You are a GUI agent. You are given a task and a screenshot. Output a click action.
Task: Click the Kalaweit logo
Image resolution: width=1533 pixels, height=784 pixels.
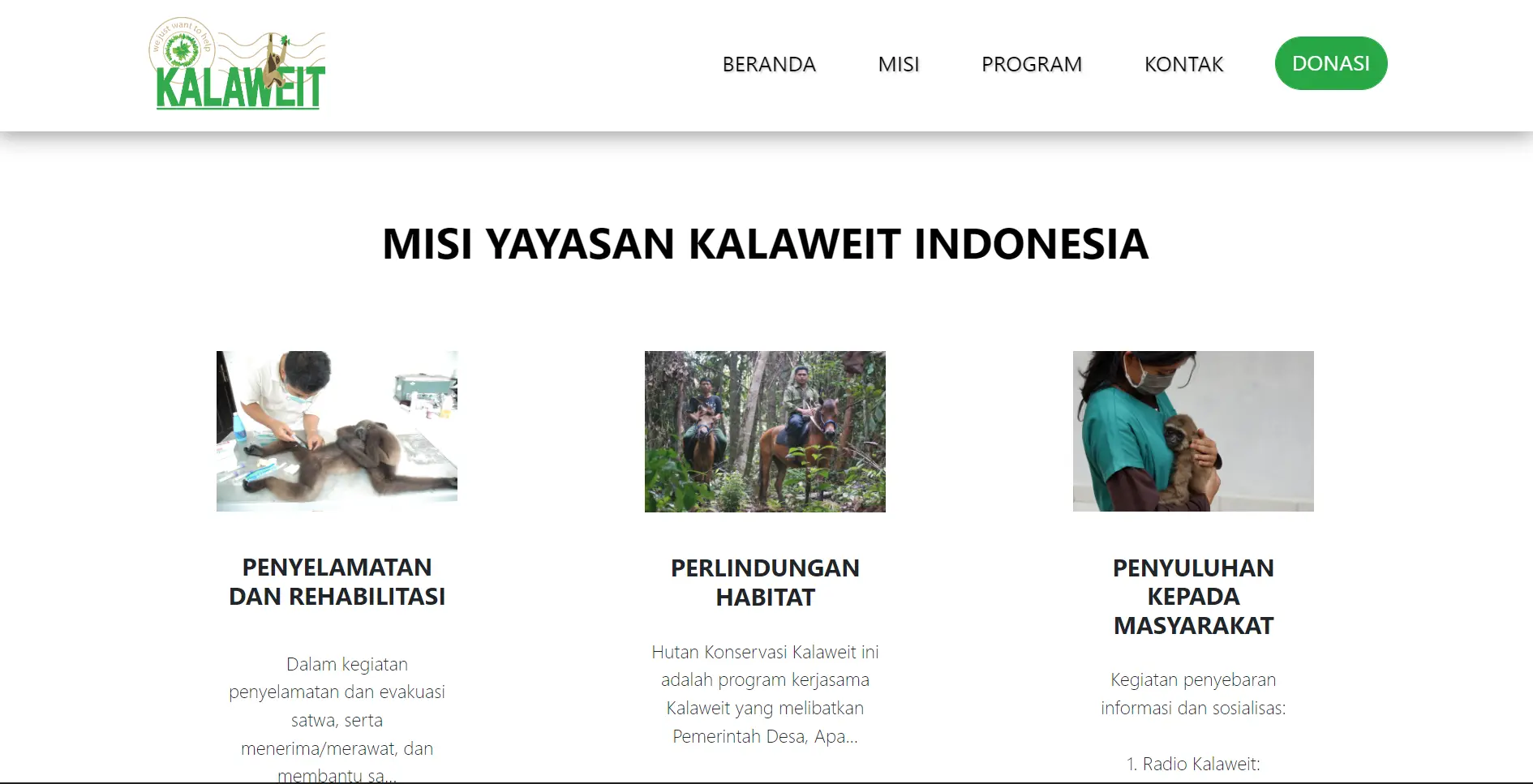(238, 64)
